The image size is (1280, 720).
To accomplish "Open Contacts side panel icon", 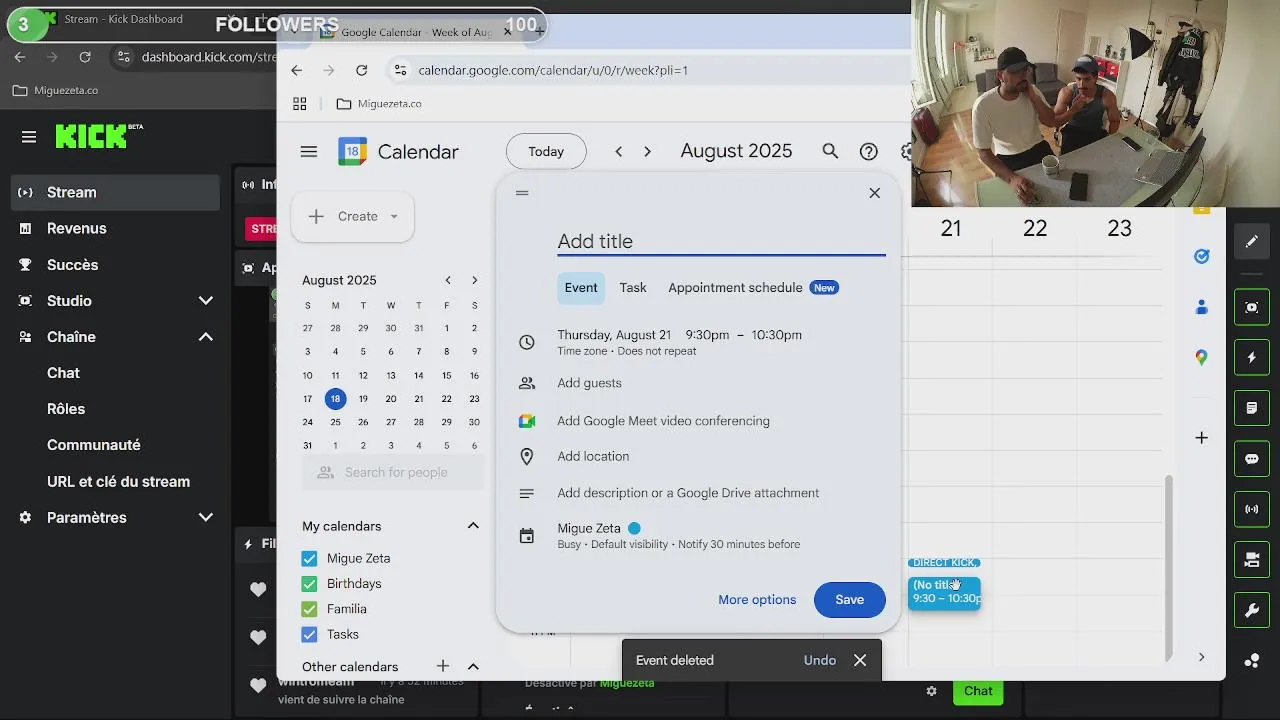I will coord(1202,307).
